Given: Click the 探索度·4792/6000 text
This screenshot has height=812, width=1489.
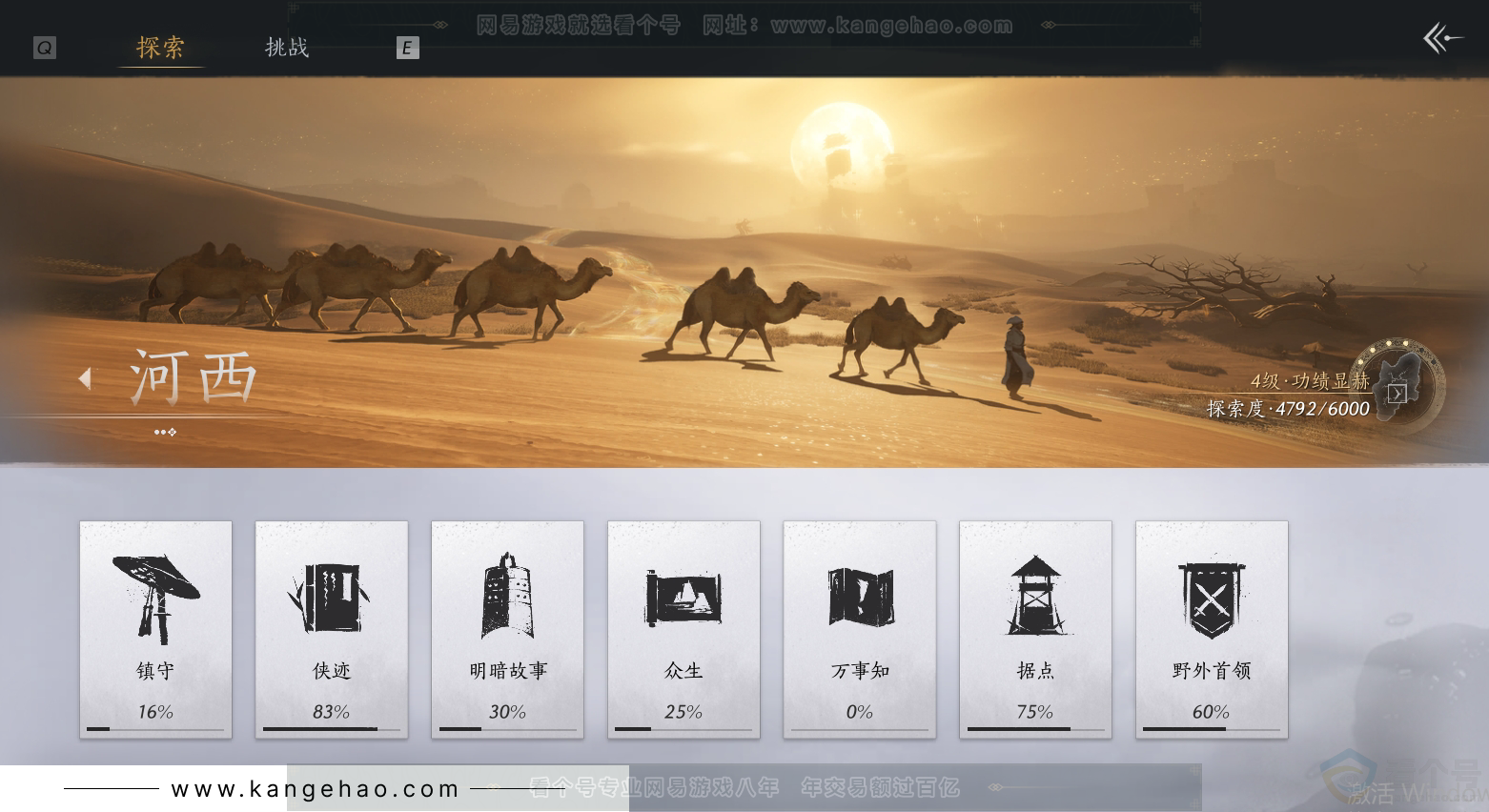Looking at the screenshot, I should point(1288,409).
